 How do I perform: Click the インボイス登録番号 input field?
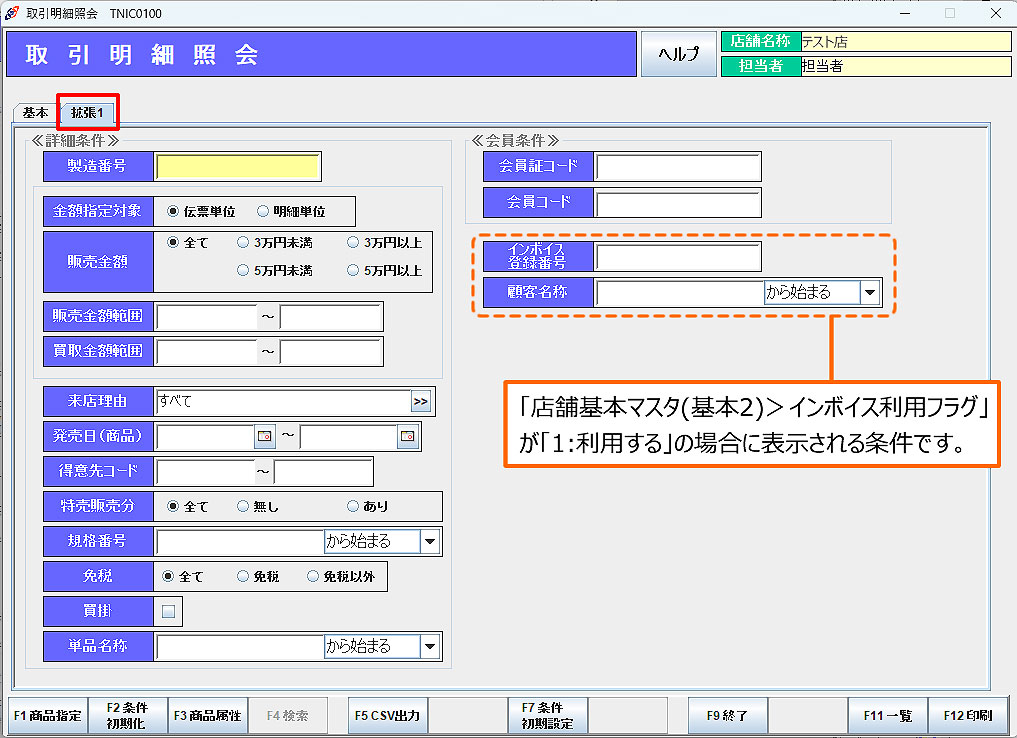(x=678, y=257)
